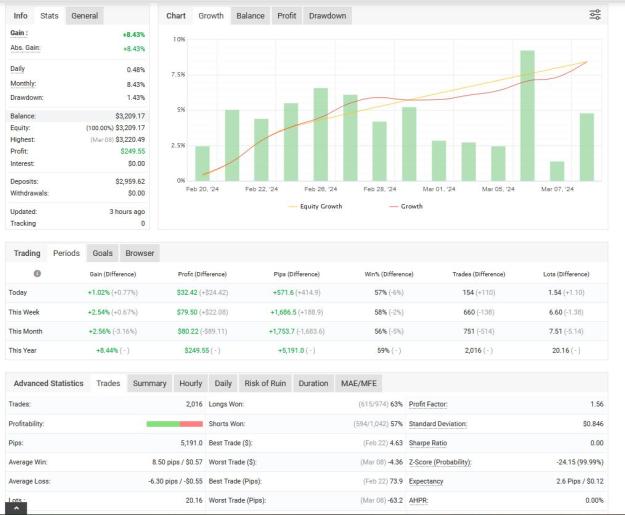Click the tallest green bar on chart
Viewport: 625px width, 515px height.
coord(527,116)
